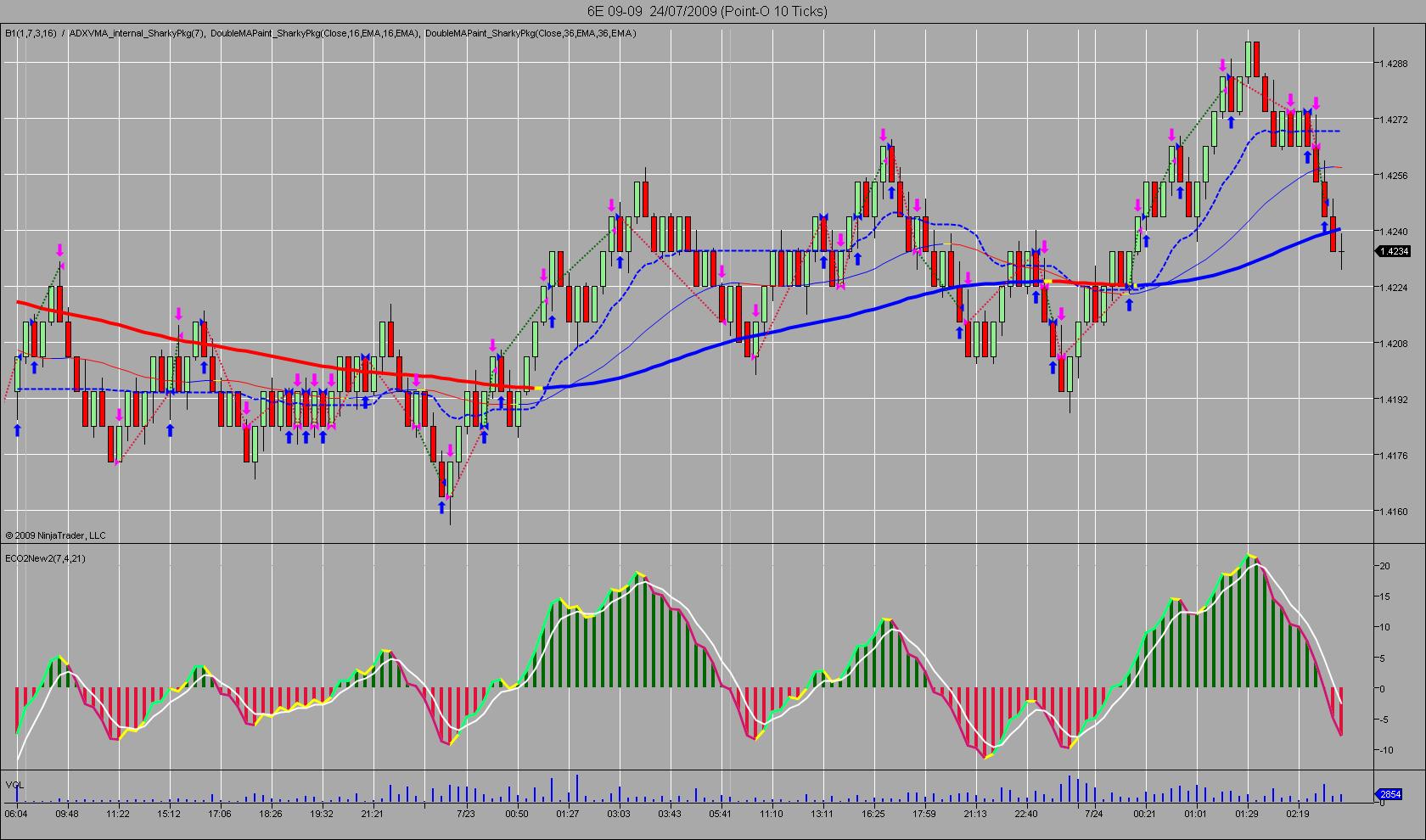Click the blue up arrow under the lowest candle near 1.4160
Viewport: 1426px width, 840px height.
click(442, 507)
